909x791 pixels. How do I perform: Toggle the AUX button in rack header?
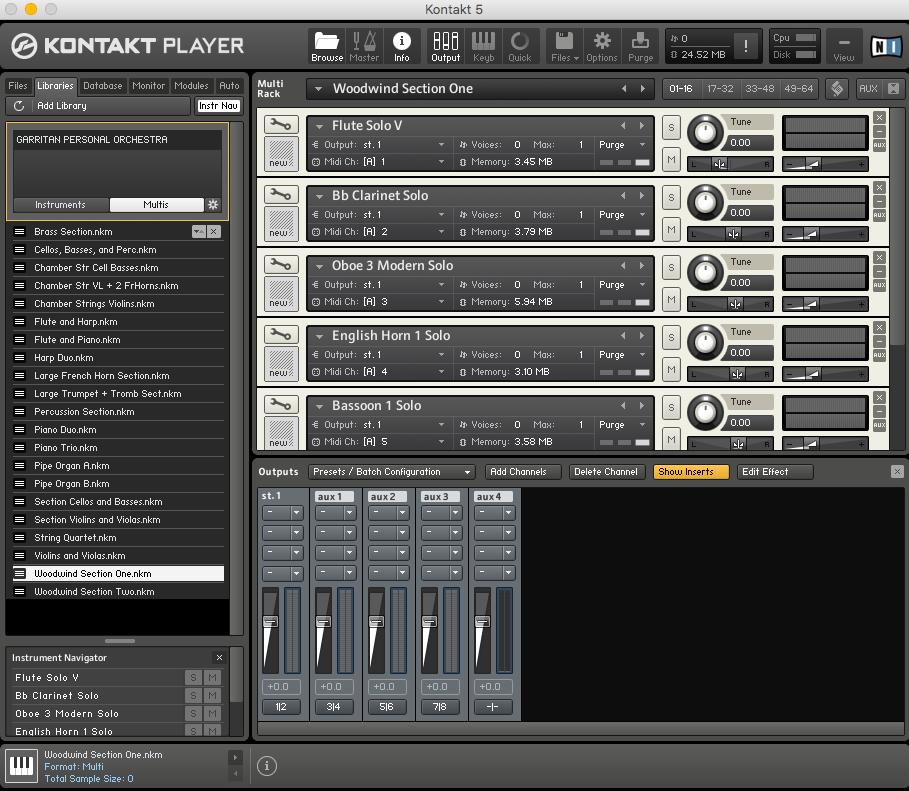point(868,89)
